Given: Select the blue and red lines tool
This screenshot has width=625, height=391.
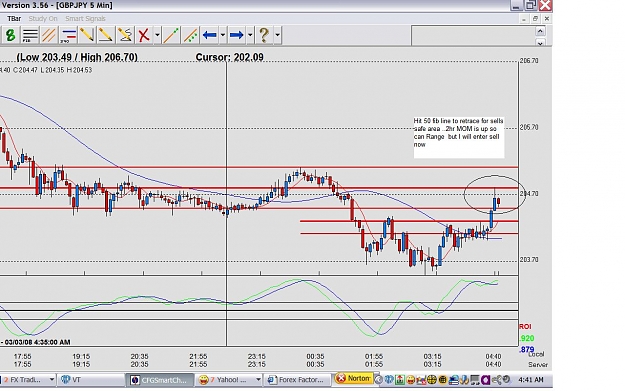Looking at the screenshot, I should pos(68,35).
